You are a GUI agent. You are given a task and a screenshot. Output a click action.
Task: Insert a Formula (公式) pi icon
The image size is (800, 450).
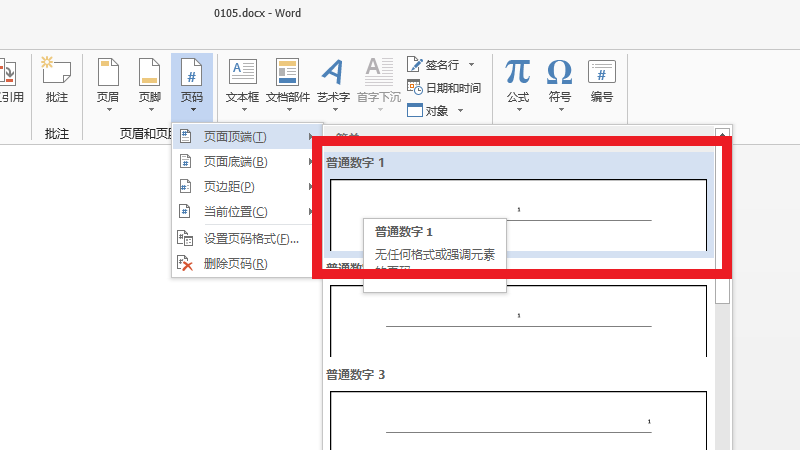517,79
